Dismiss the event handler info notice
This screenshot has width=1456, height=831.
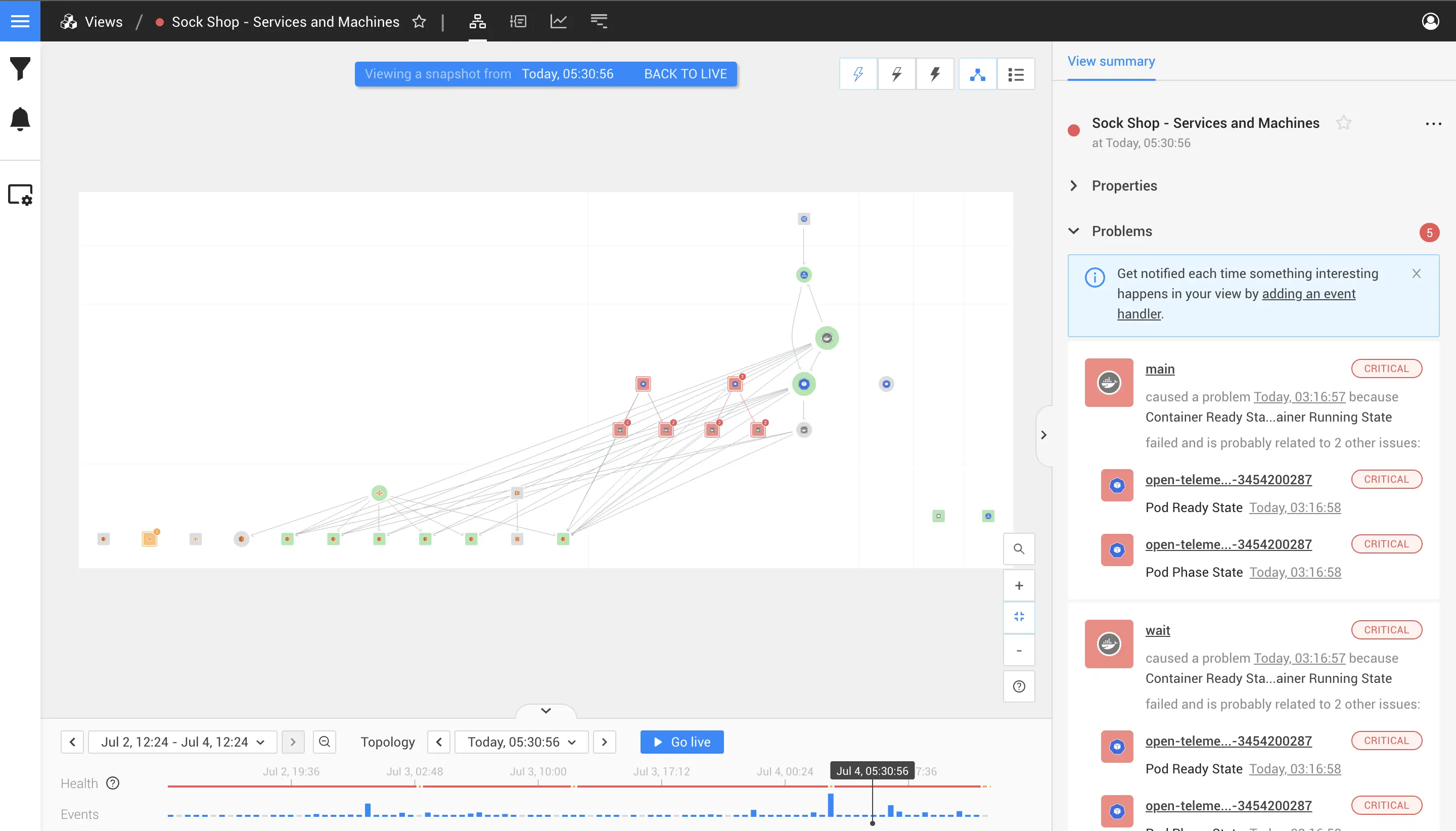[1416, 274]
